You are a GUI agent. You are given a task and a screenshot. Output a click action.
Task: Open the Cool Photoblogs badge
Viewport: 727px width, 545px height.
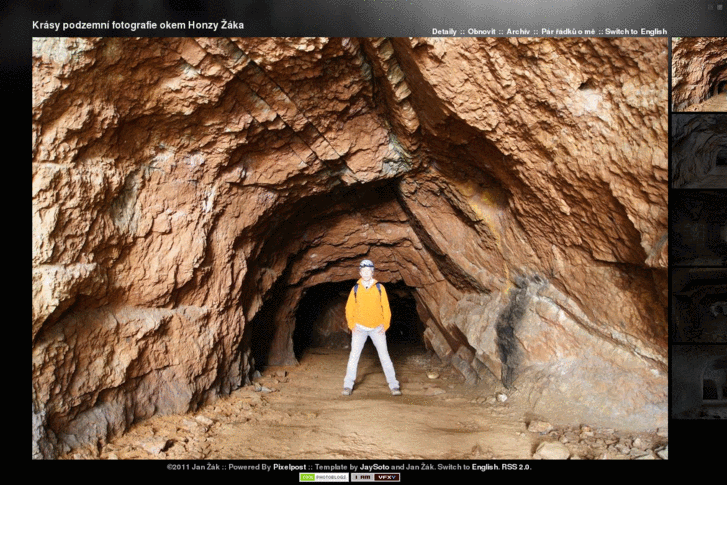pos(324,477)
